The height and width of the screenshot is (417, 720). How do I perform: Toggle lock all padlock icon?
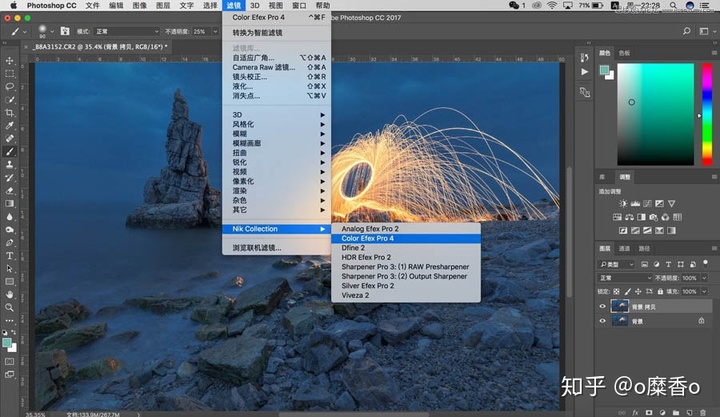pyautogui.click(x=660, y=292)
